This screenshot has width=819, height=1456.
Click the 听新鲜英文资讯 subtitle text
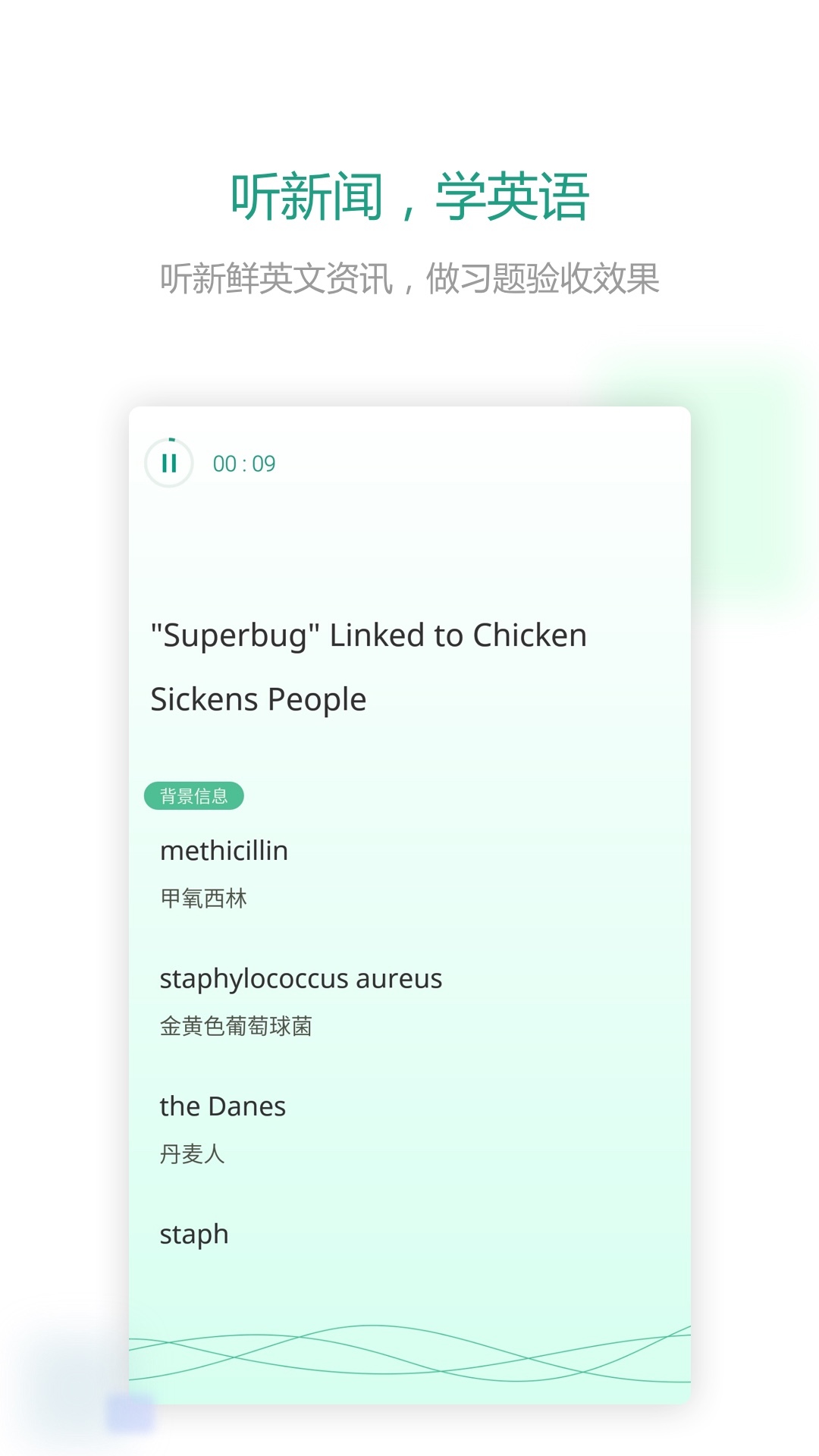tap(276, 278)
